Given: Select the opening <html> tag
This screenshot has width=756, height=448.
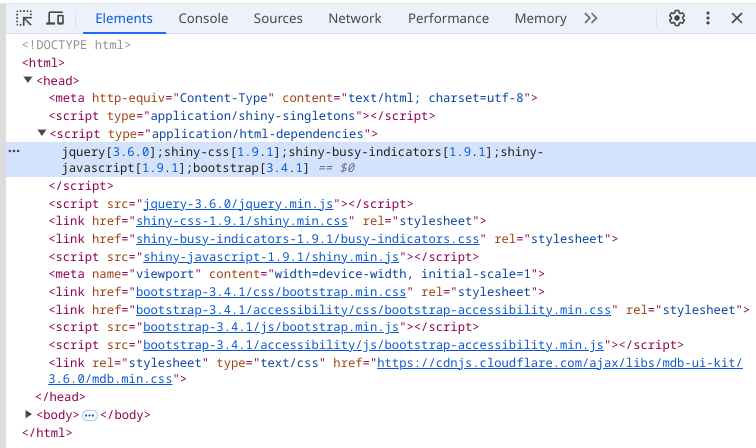Looking at the screenshot, I should pos(43,63).
